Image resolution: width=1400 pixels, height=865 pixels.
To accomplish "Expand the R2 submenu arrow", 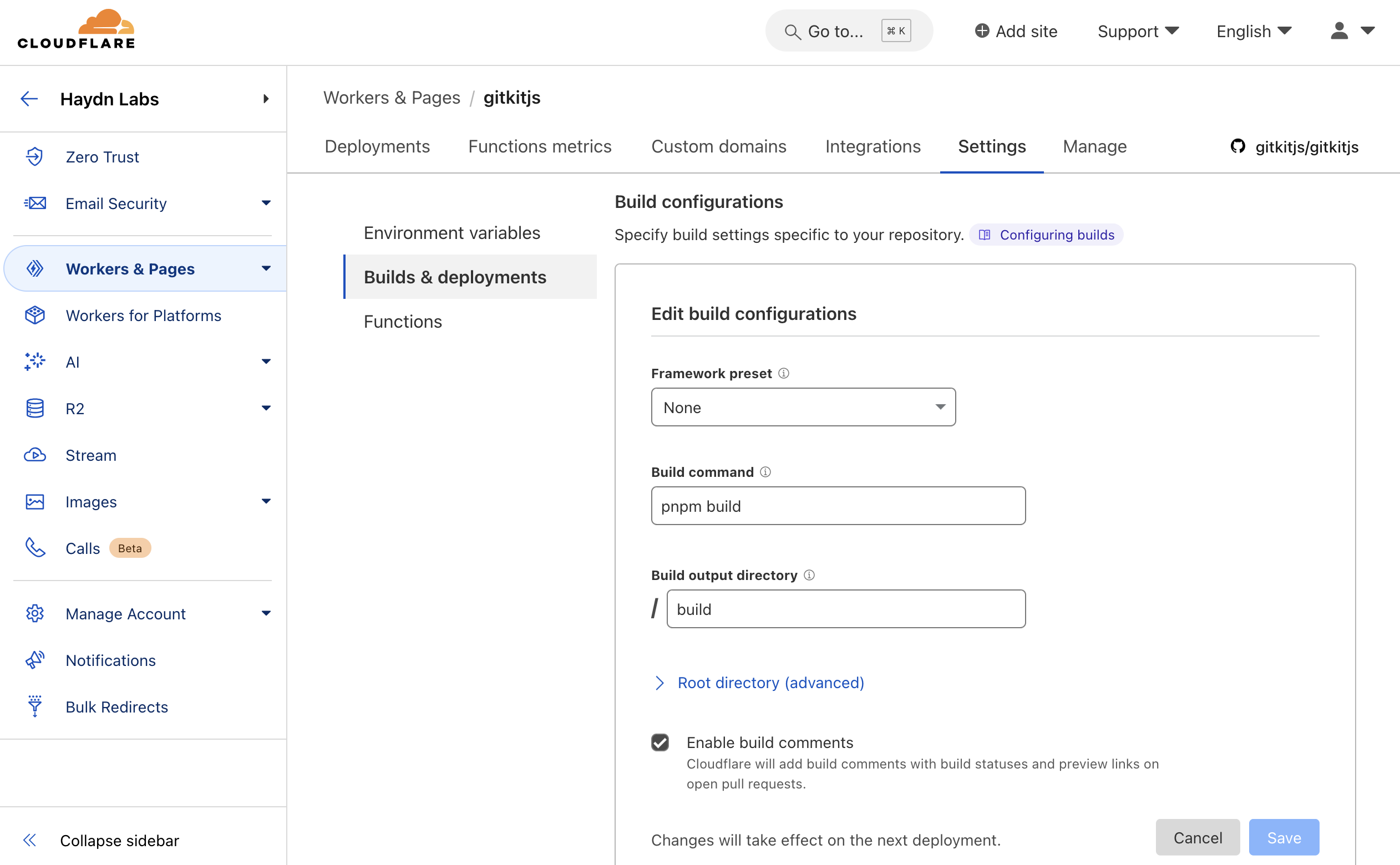I will click(266, 408).
